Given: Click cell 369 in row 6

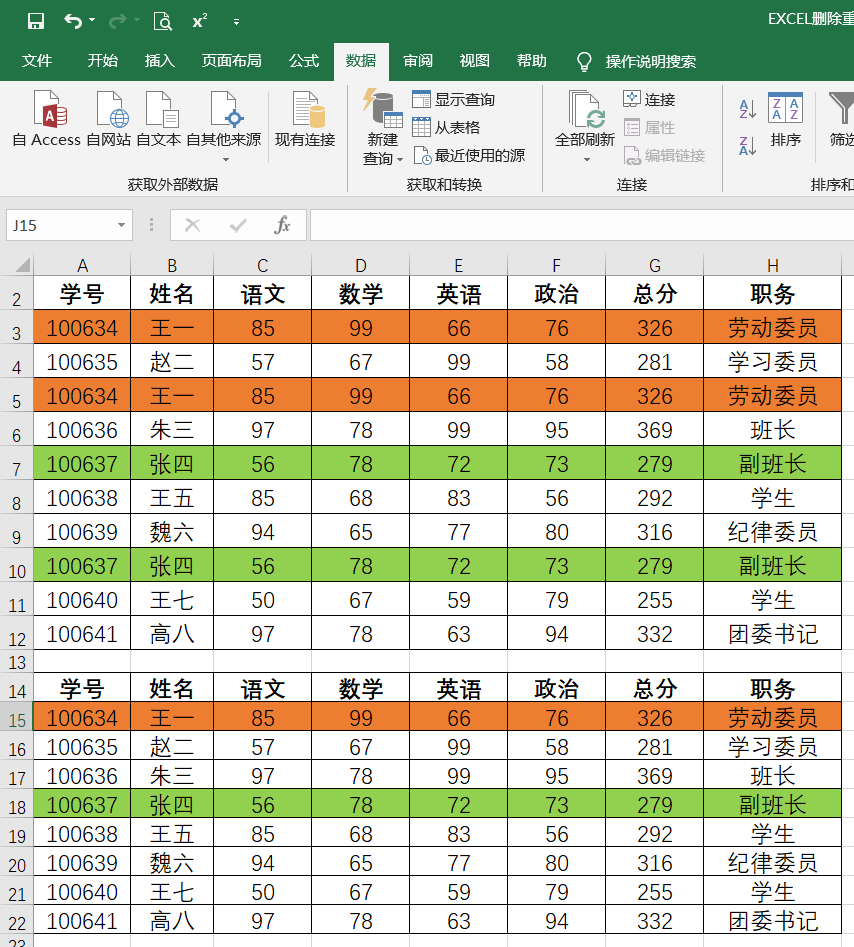Looking at the screenshot, I should 655,430.
